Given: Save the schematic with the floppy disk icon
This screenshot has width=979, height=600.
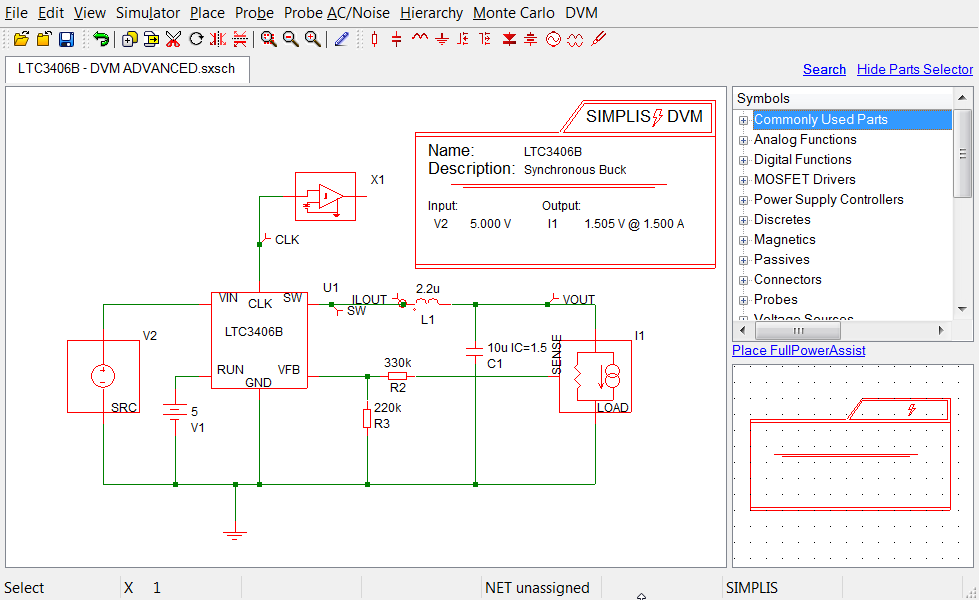Looking at the screenshot, I should point(66,39).
